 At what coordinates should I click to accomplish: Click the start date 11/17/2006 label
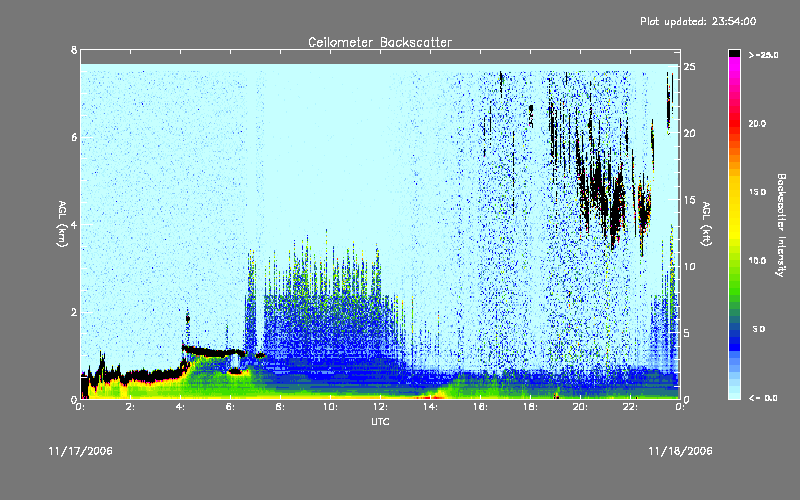pos(81,451)
